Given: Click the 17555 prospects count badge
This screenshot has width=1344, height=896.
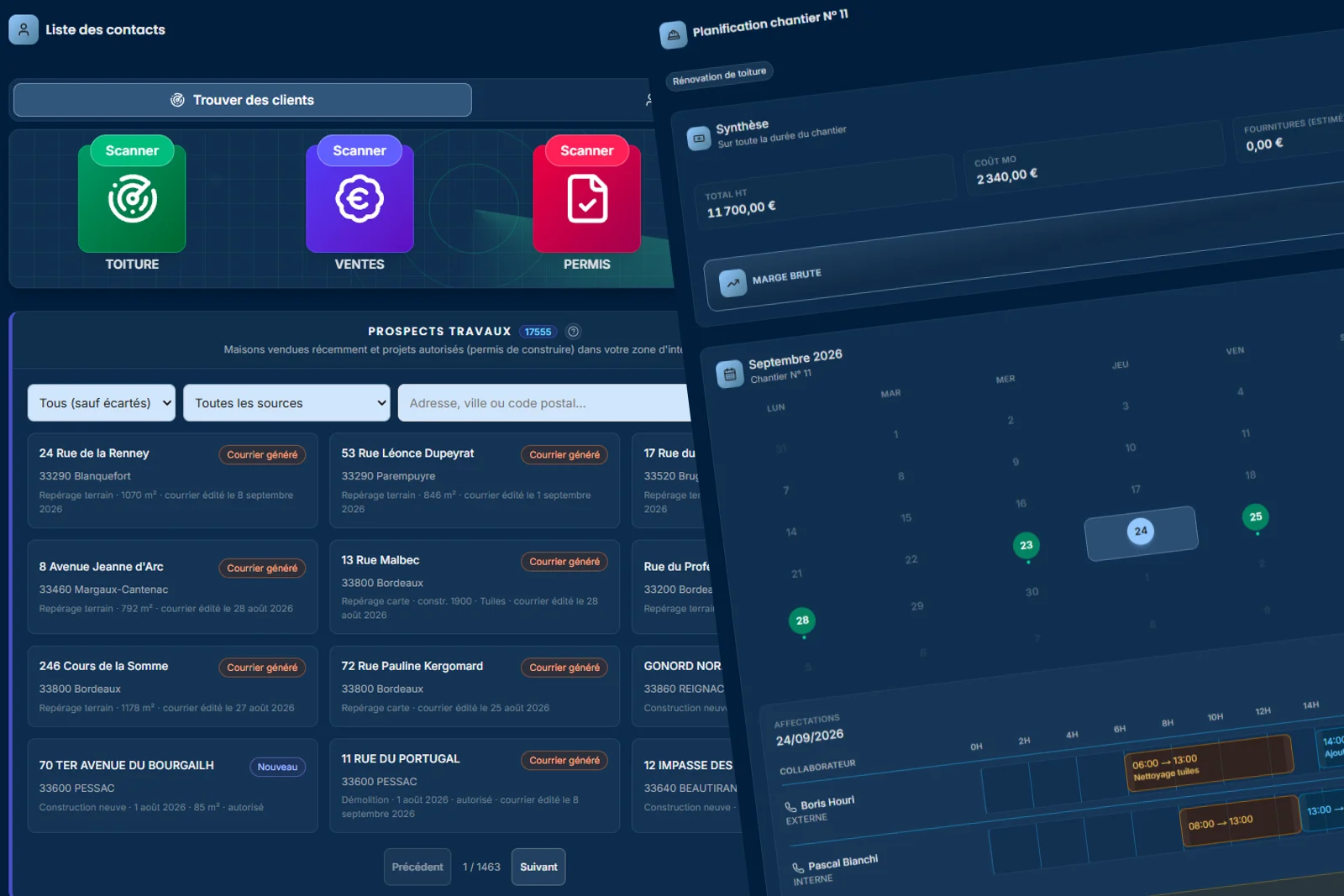Looking at the screenshot, I should tap(538, 332).
